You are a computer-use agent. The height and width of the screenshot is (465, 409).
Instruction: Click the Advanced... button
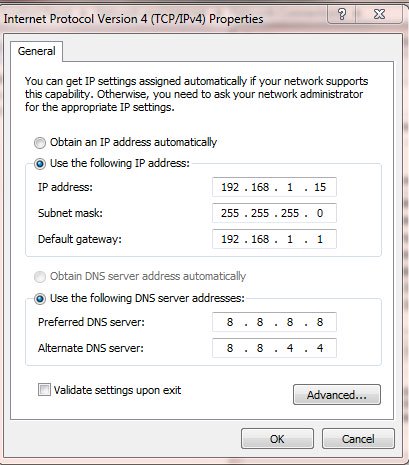pyautogui.click(x=337, y=395)
